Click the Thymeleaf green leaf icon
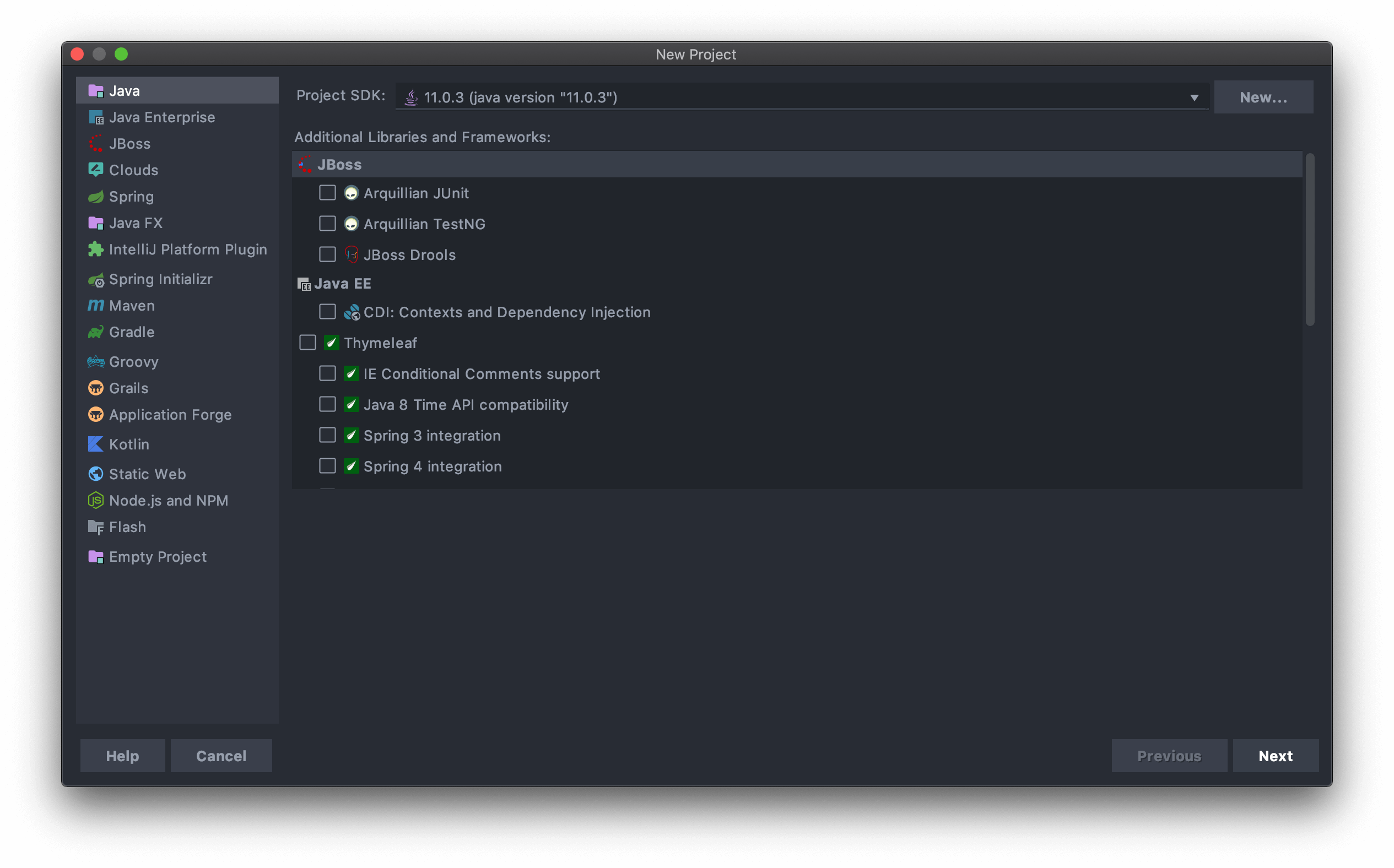This screenshot has height=868, width=1394. [331, 343]
